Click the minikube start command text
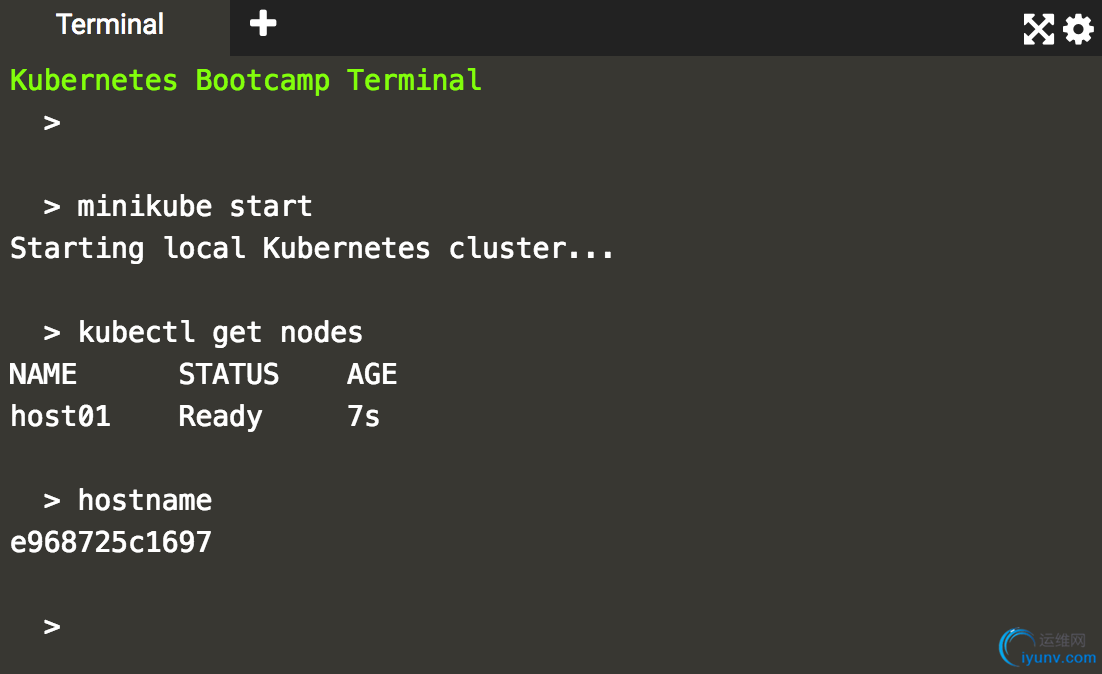Viewport: 1102px width, 674px height. click(195, 206)
